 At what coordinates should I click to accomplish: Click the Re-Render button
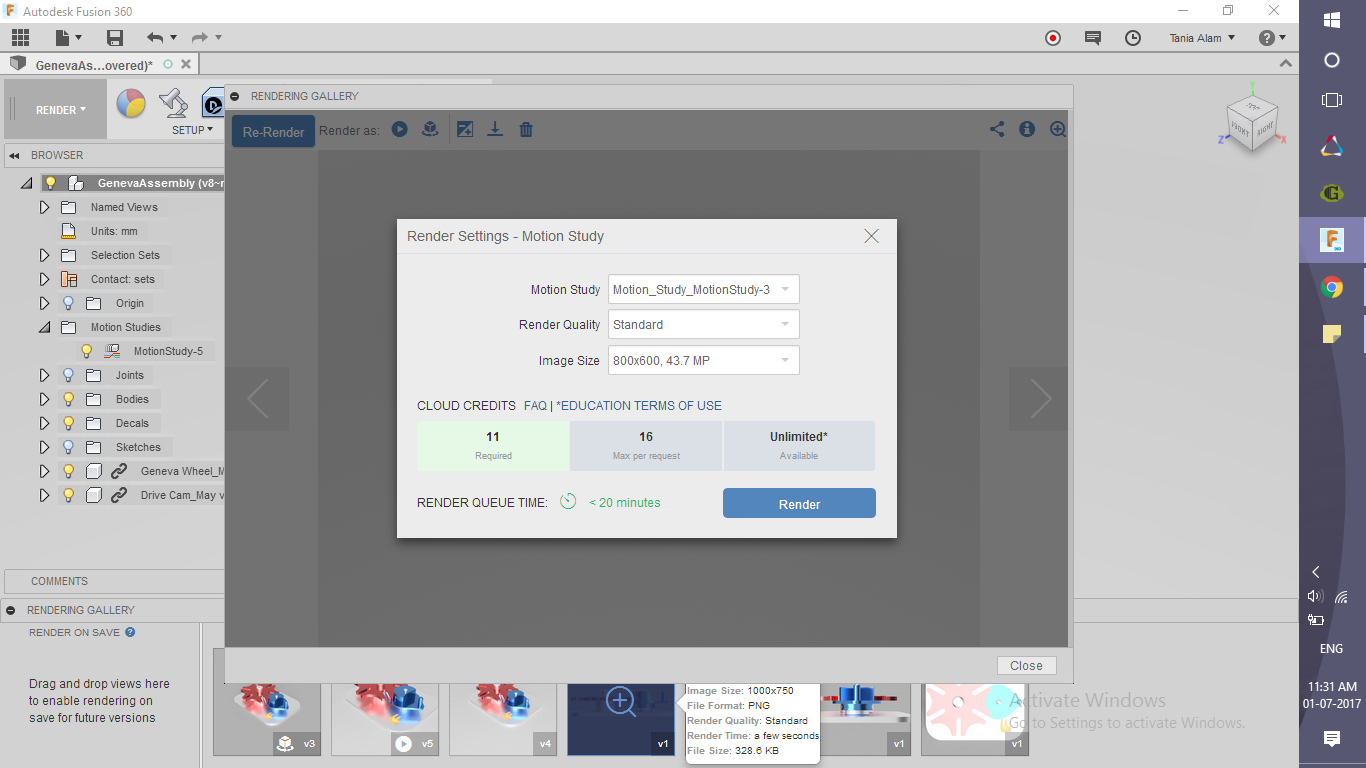[x=273, y=131]
